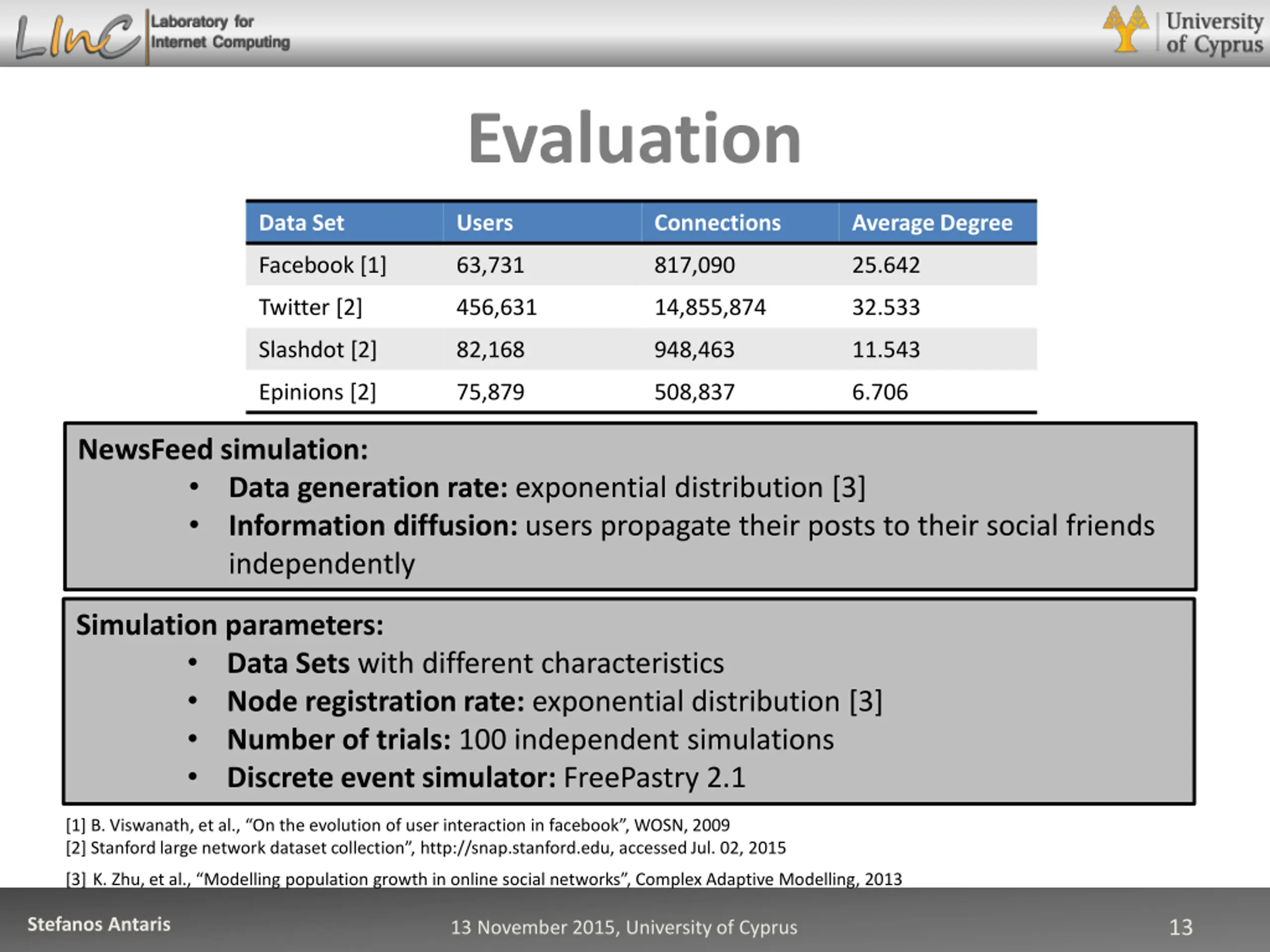Click the '508,837' connections cell
1270x952 pixels.
[x=695, y=393]
